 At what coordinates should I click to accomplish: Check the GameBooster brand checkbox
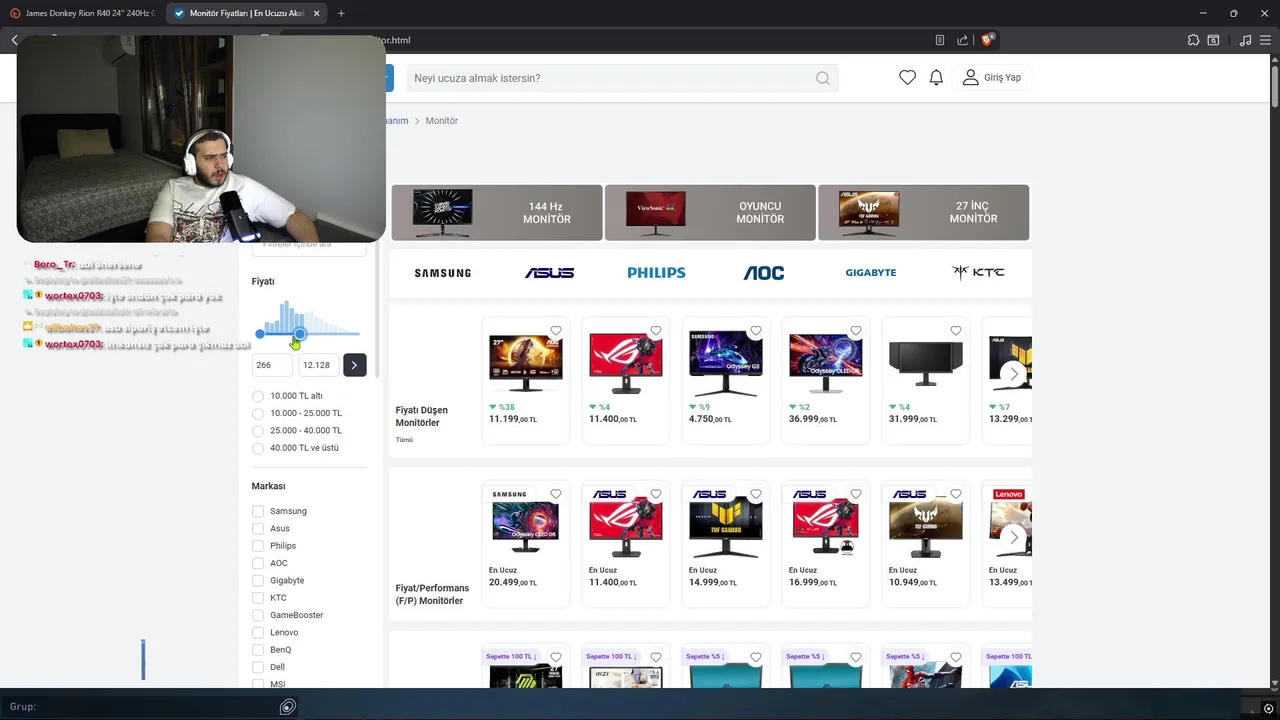coord(258,615)
